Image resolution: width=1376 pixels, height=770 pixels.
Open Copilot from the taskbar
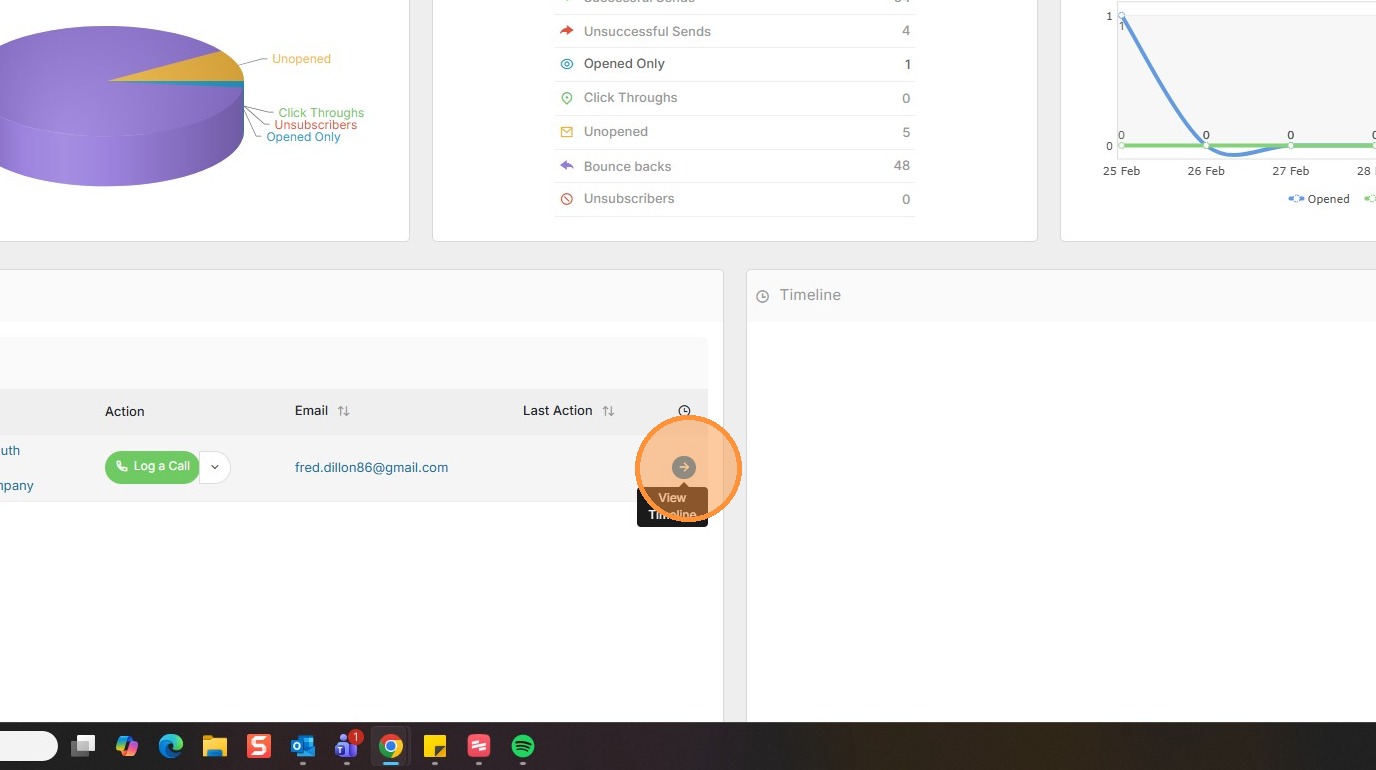pyautogui.click(x=127, y=746)
